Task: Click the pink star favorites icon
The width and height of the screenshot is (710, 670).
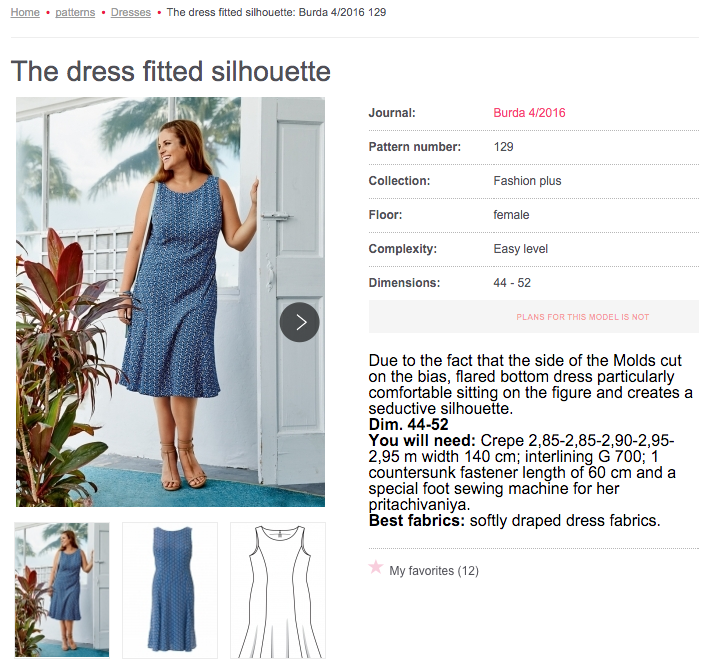Action: tap(376, 568)
